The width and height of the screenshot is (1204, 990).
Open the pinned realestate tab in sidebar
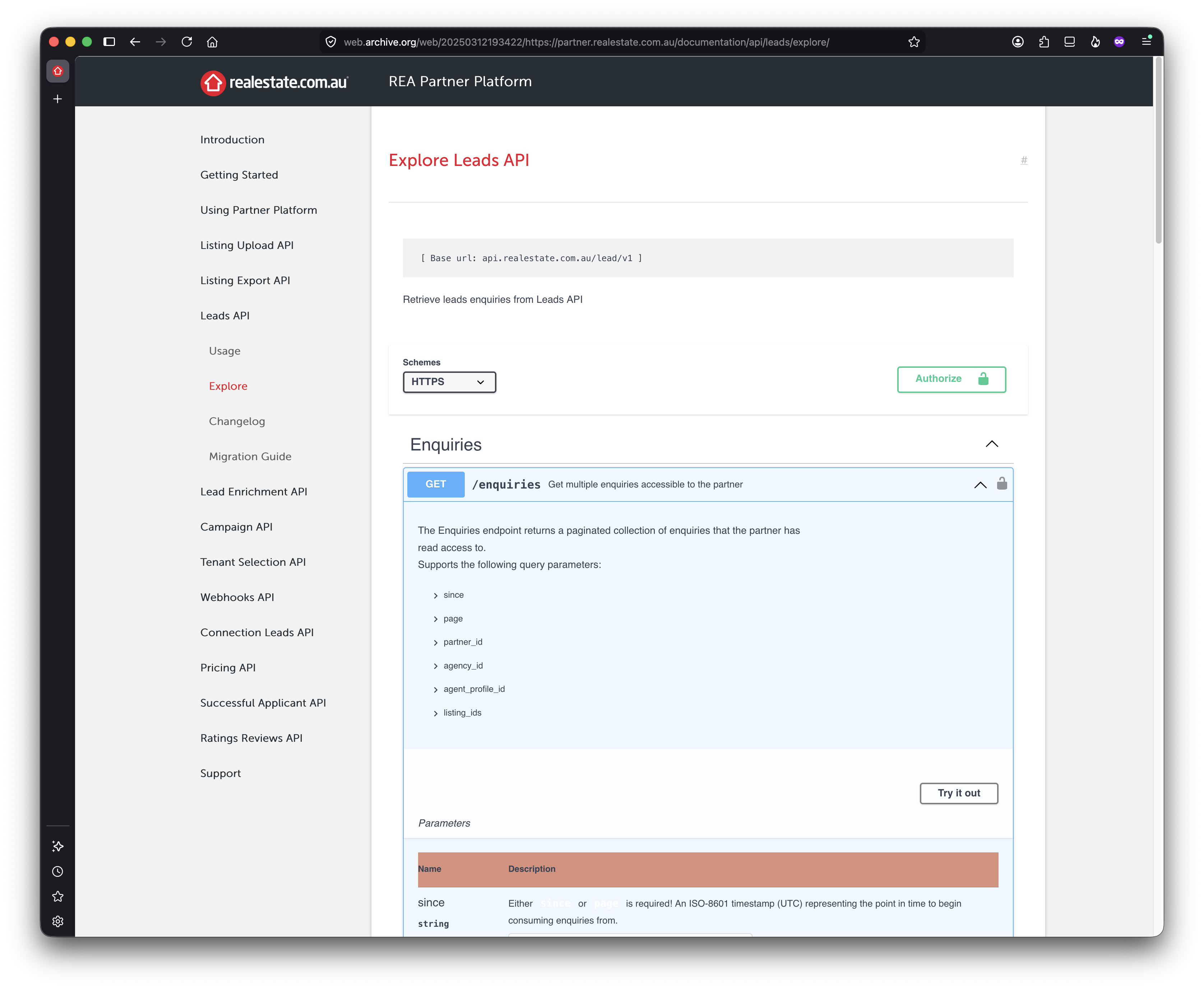tap(57, 71)
